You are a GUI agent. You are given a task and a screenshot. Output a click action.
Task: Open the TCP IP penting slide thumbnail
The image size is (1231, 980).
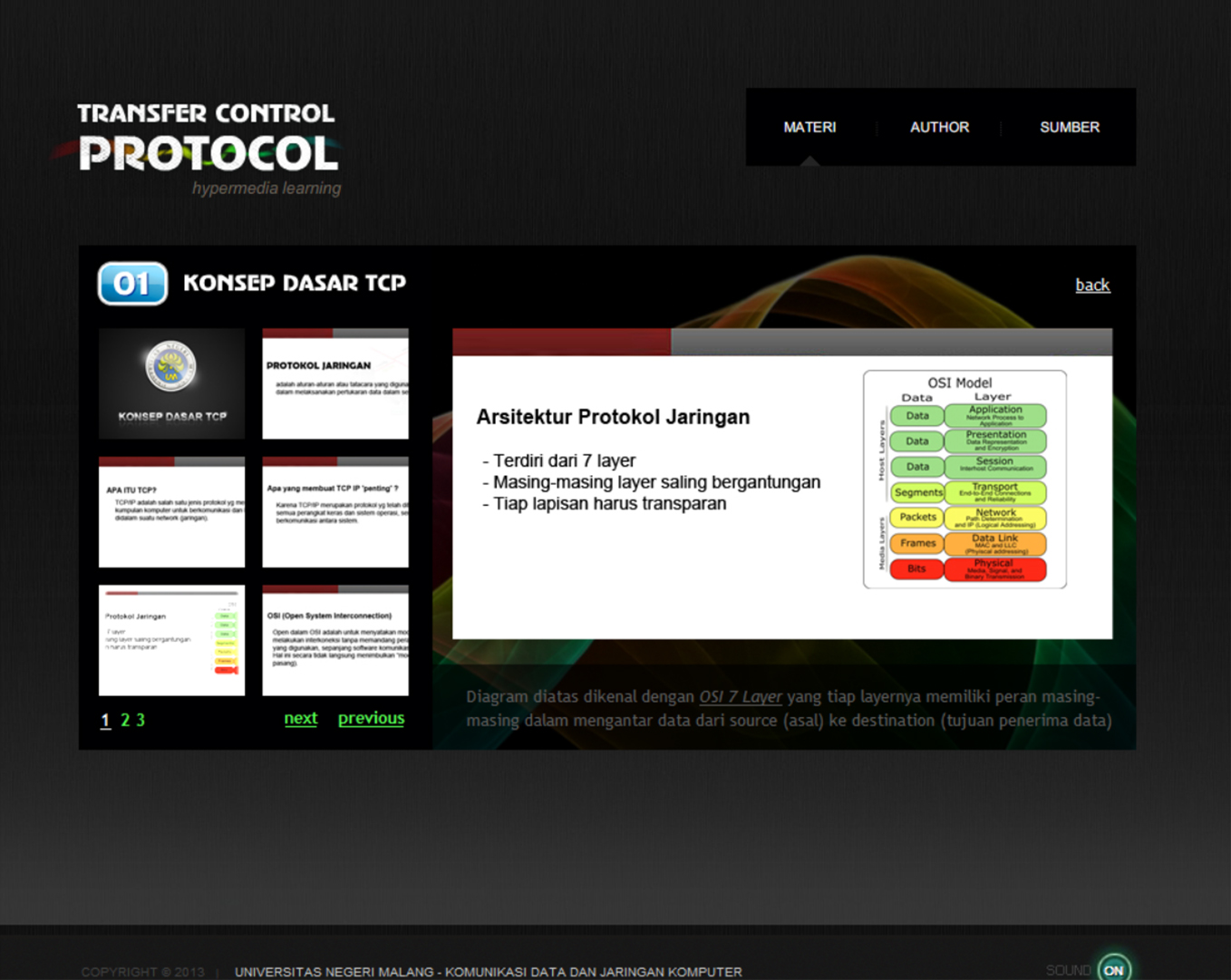[x=335, y=512]
